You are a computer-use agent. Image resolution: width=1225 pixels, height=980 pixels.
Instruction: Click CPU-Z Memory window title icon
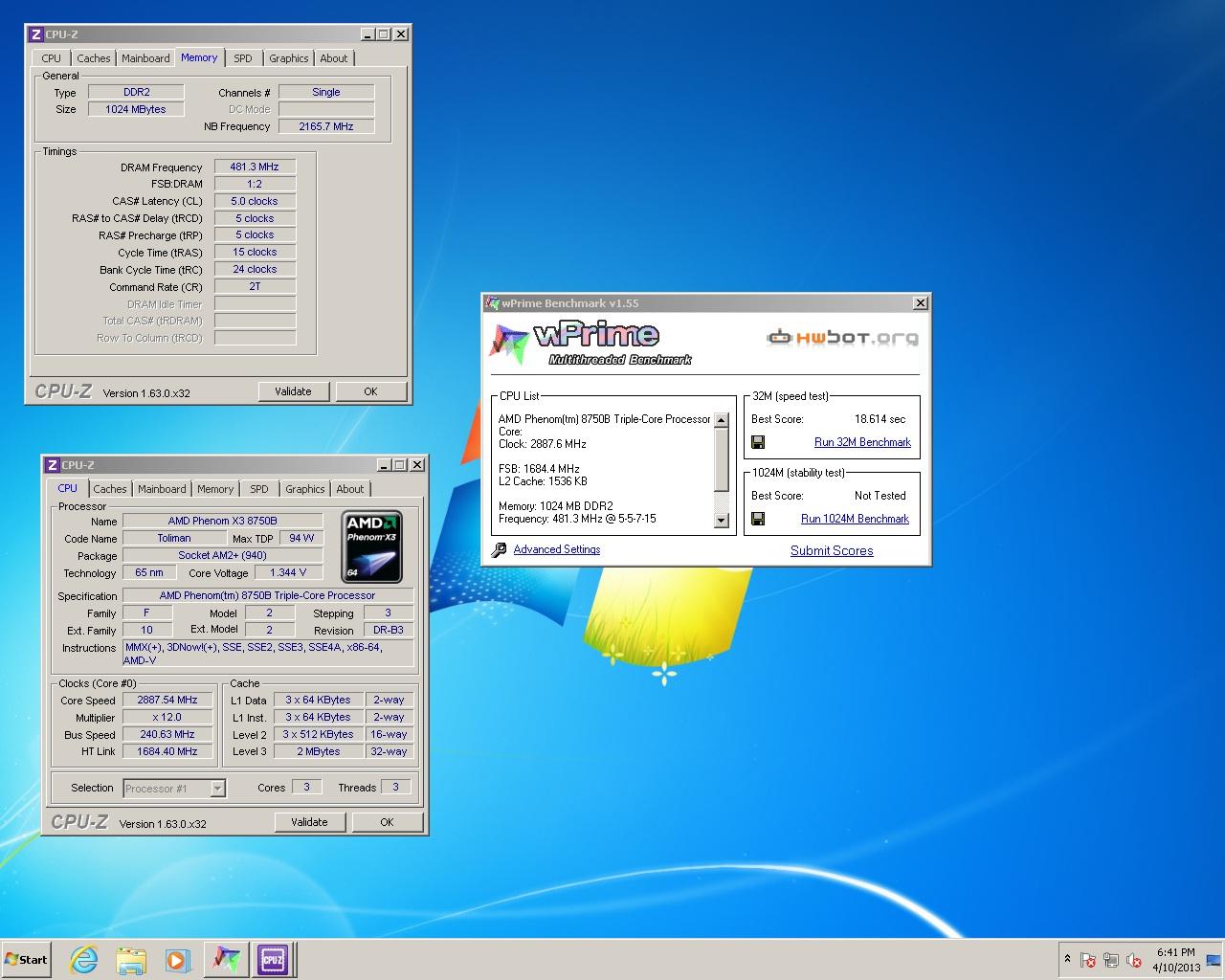click(35, 34)
